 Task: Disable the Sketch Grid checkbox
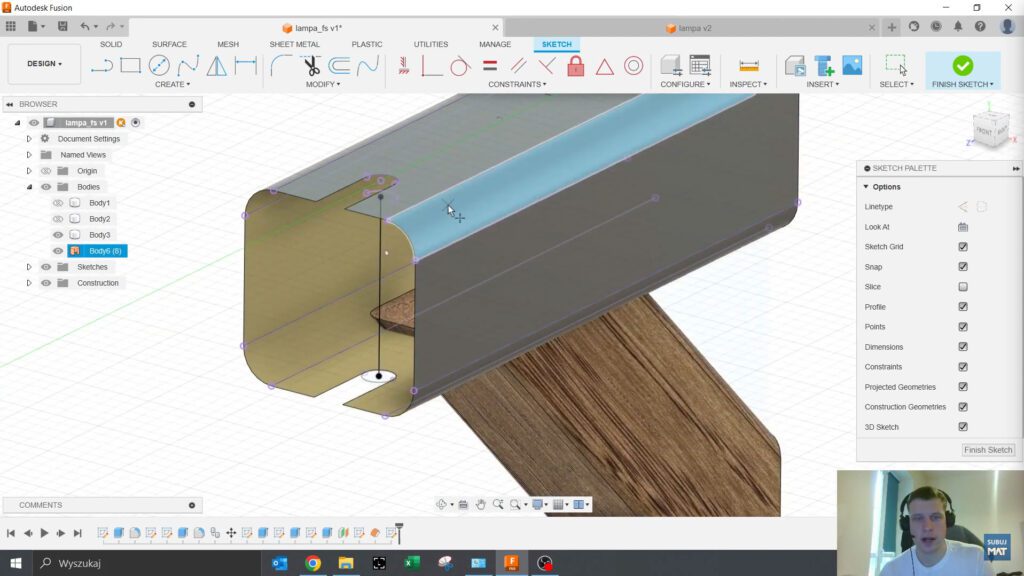[x=963, y=247]
